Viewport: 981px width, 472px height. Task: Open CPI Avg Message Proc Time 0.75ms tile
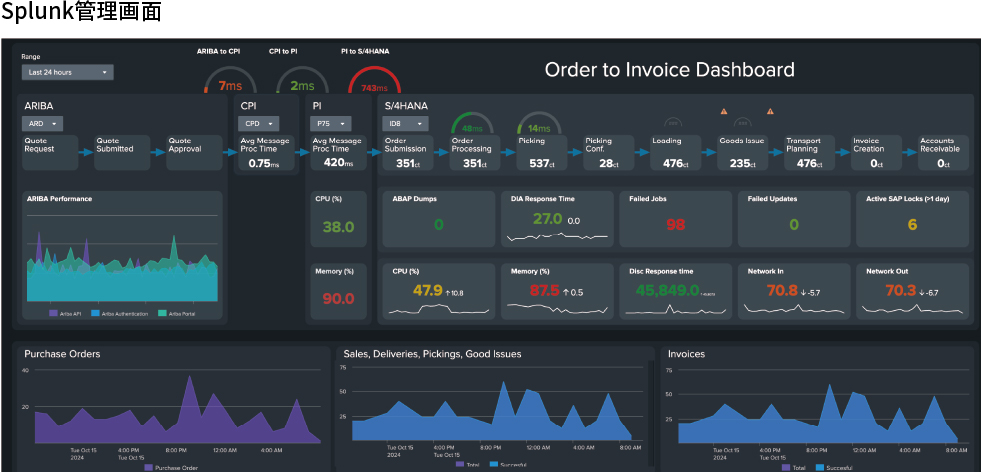[x=266, y=152]
